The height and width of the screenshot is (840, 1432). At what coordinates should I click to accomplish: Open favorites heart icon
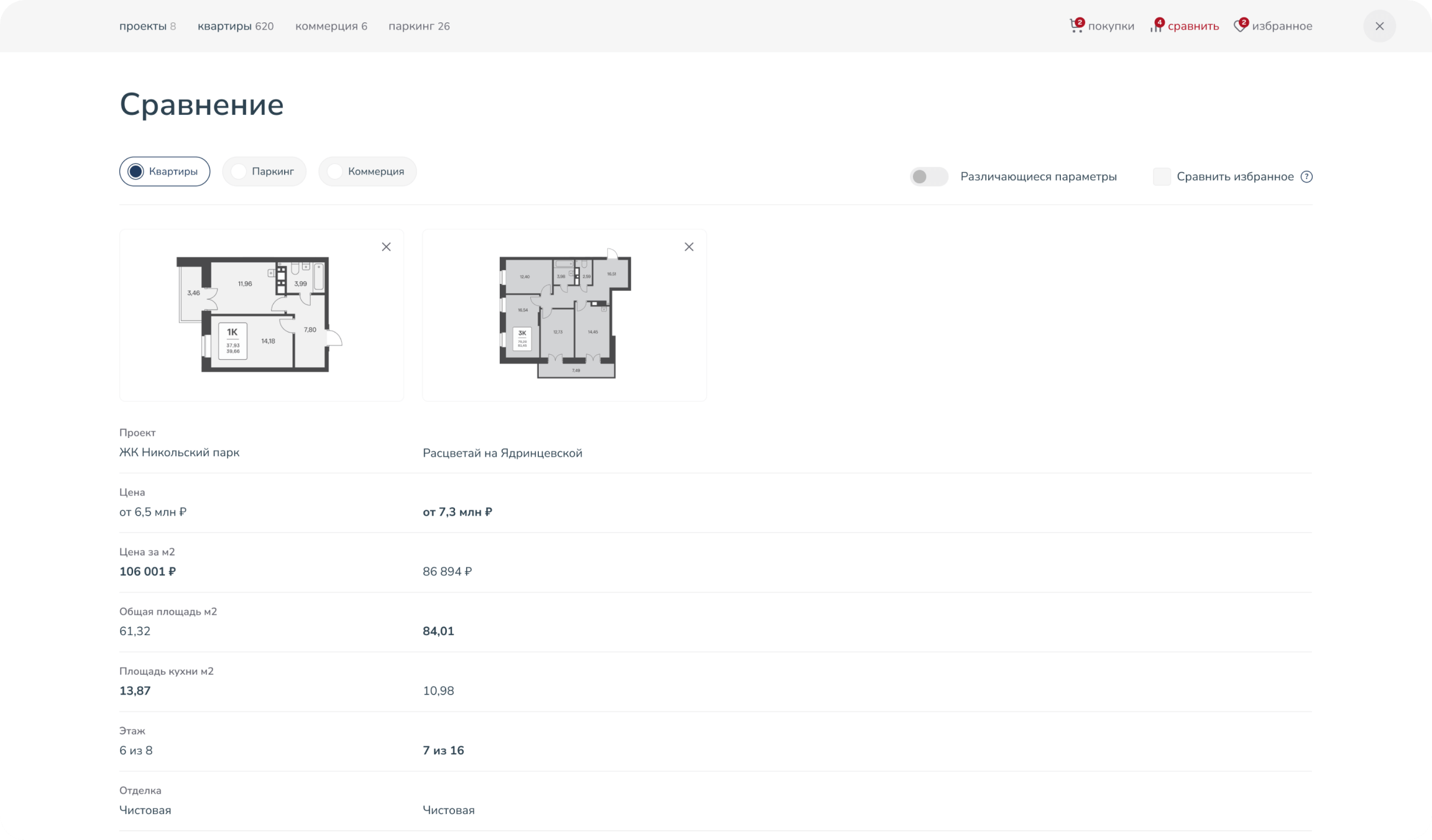pyautogui.click(x=1240, y=27)
